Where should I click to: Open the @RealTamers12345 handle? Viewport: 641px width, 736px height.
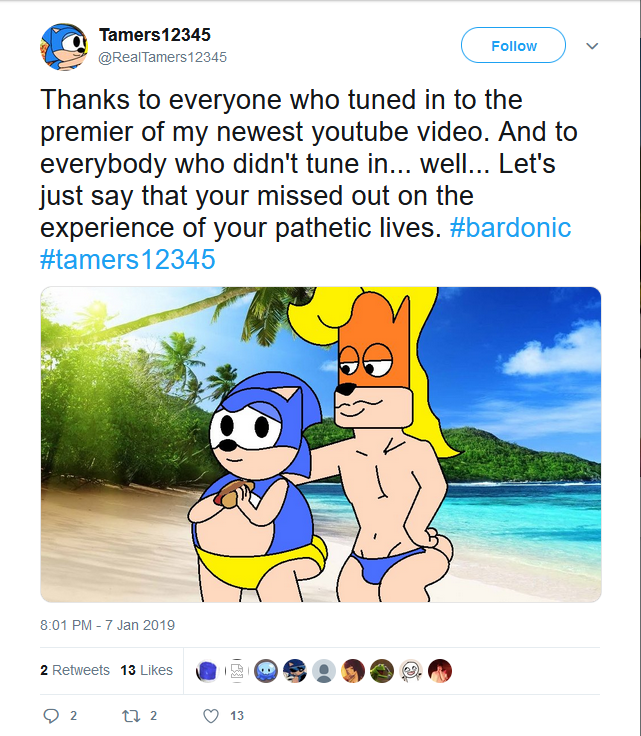(x=162, y=57)
